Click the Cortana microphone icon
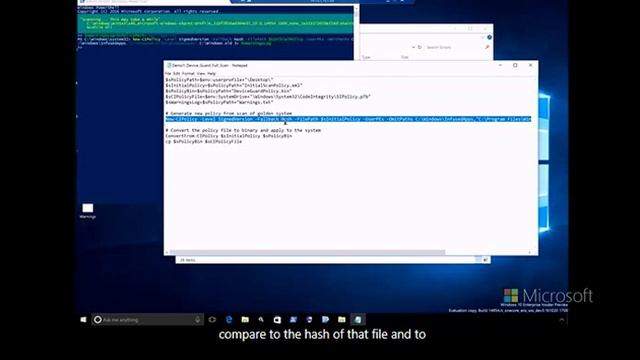This screenshot has height=360, width=640. point(198,320)
